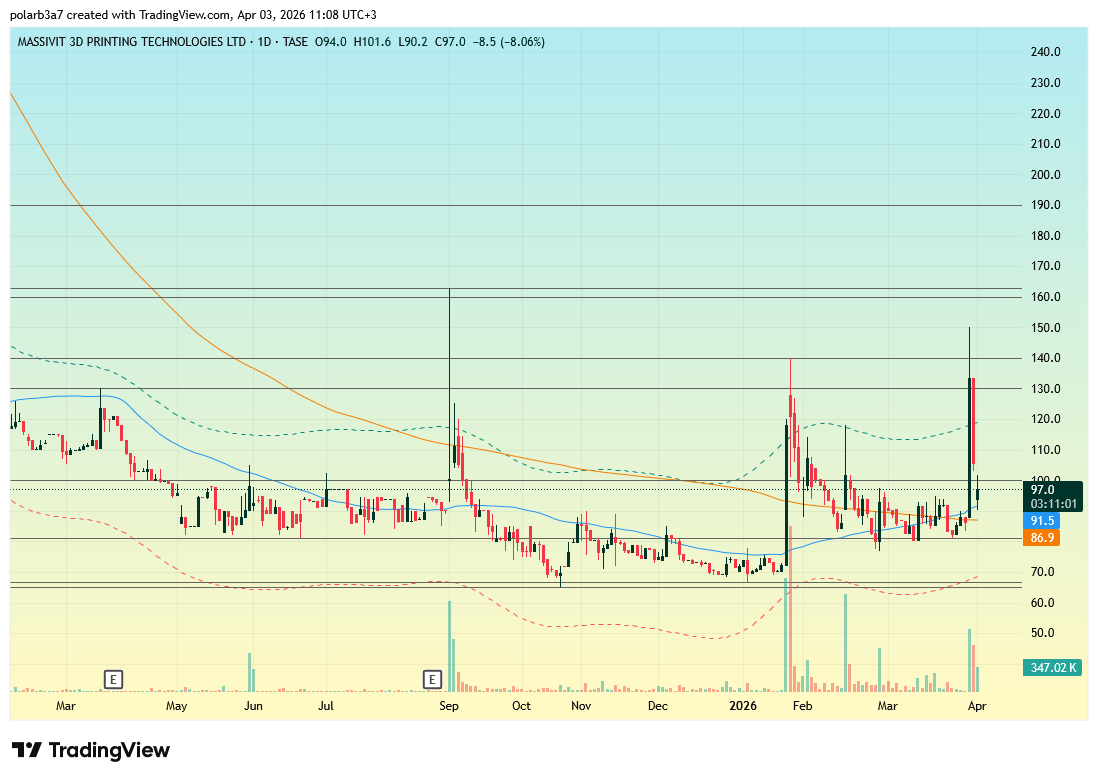
Task: Click the volume label 347.02 K
Action: pyautogui.click(x=1052, y=667)
